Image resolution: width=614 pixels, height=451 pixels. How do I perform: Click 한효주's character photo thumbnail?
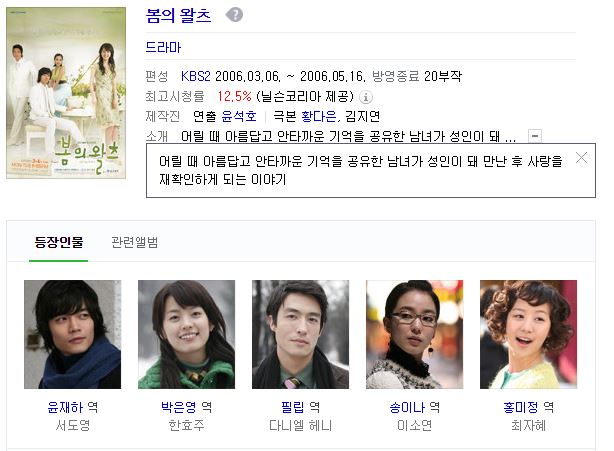click(186, 334)
